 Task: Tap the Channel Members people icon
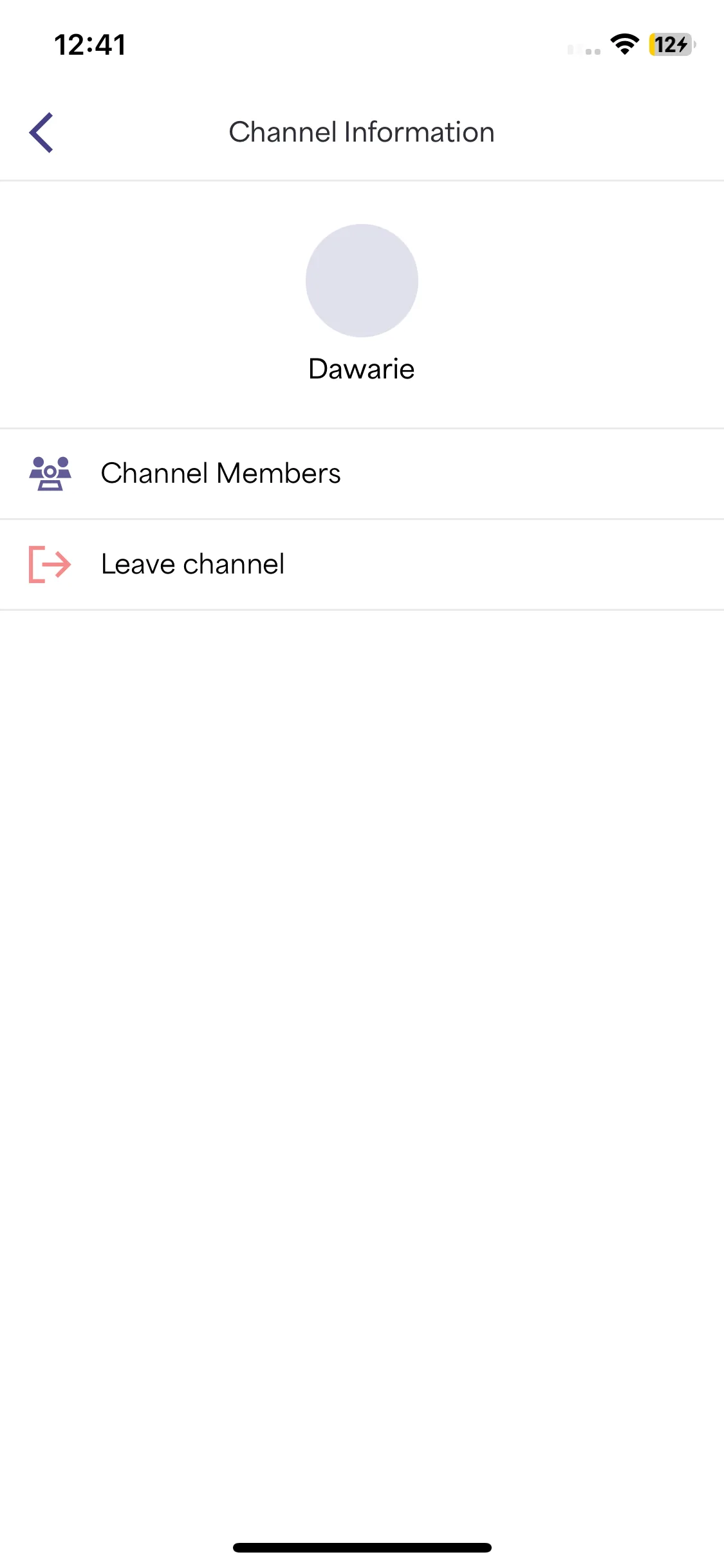(50, 474)
